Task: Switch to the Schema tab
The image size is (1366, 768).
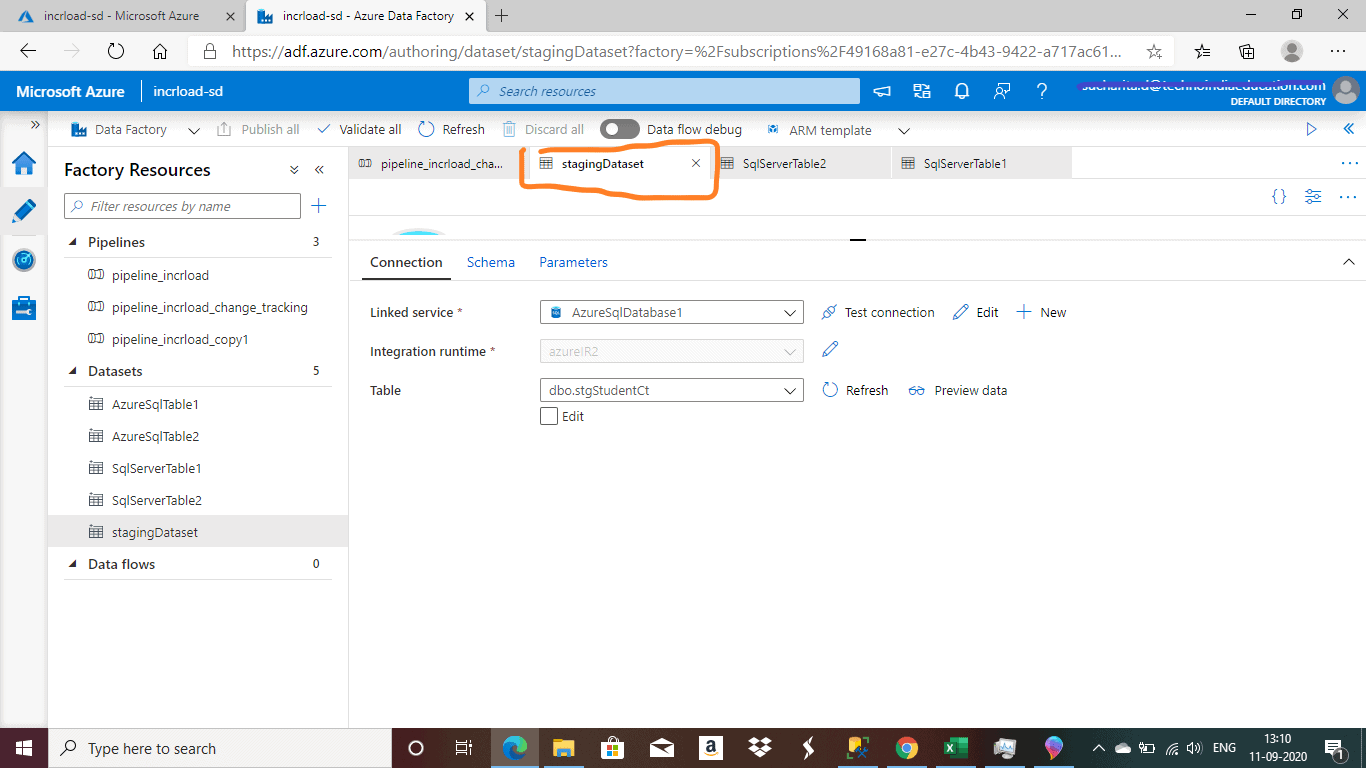Action: (x=491, y=262)
